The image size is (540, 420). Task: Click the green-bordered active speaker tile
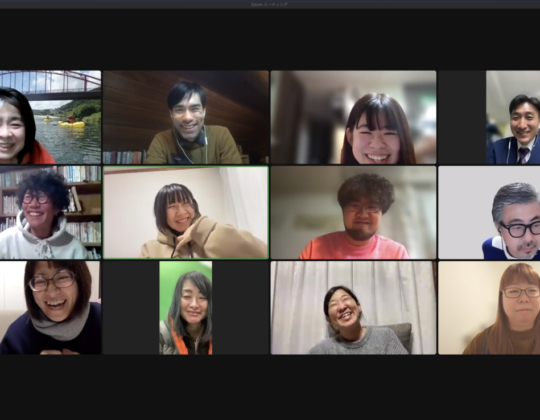[186, 212]
